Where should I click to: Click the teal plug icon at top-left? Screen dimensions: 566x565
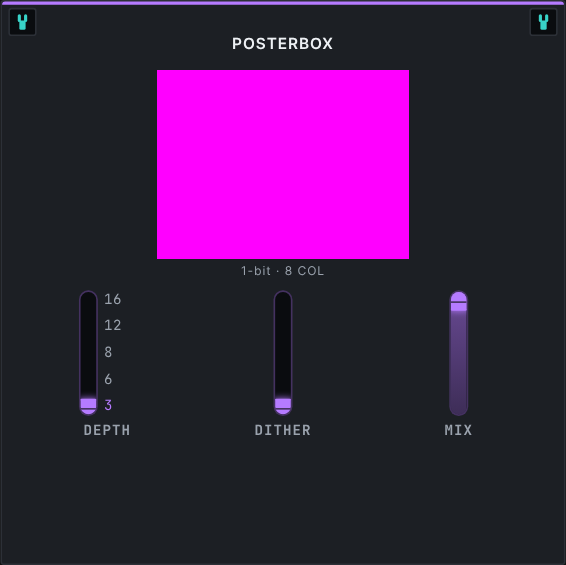click(22, 22)
